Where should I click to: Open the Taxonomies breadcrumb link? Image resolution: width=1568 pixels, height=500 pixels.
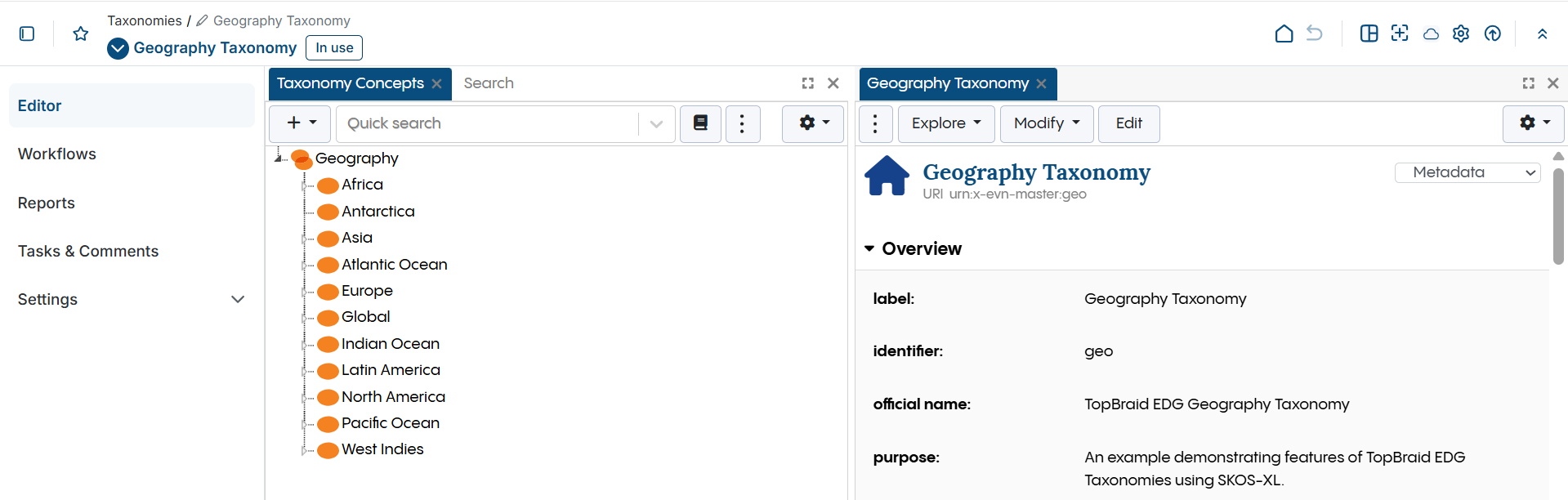coord(145,20)
